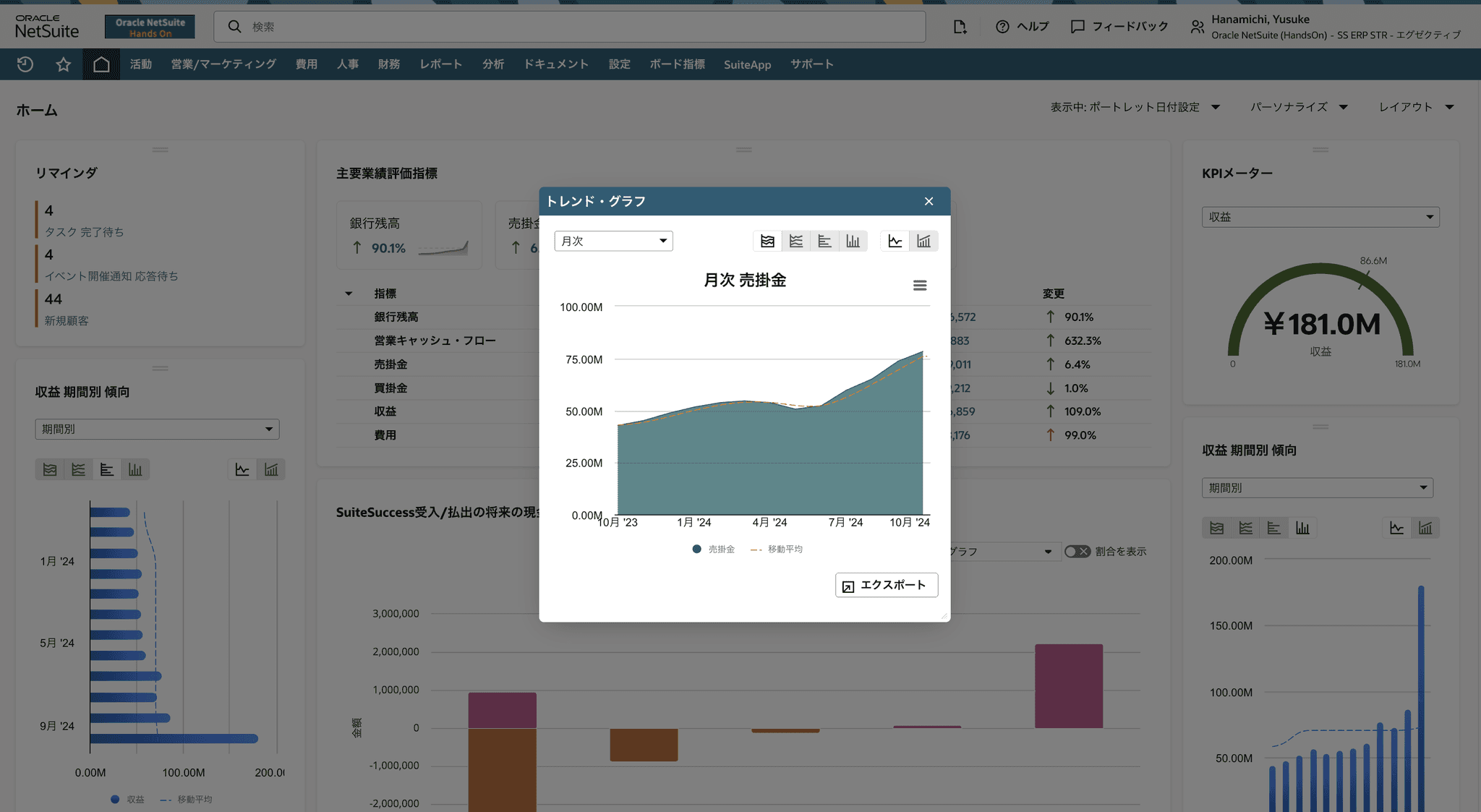Toggle 売掛金 series in chart legend
The height and width of the screenshot is (812, 1481).
pos(721,550)
